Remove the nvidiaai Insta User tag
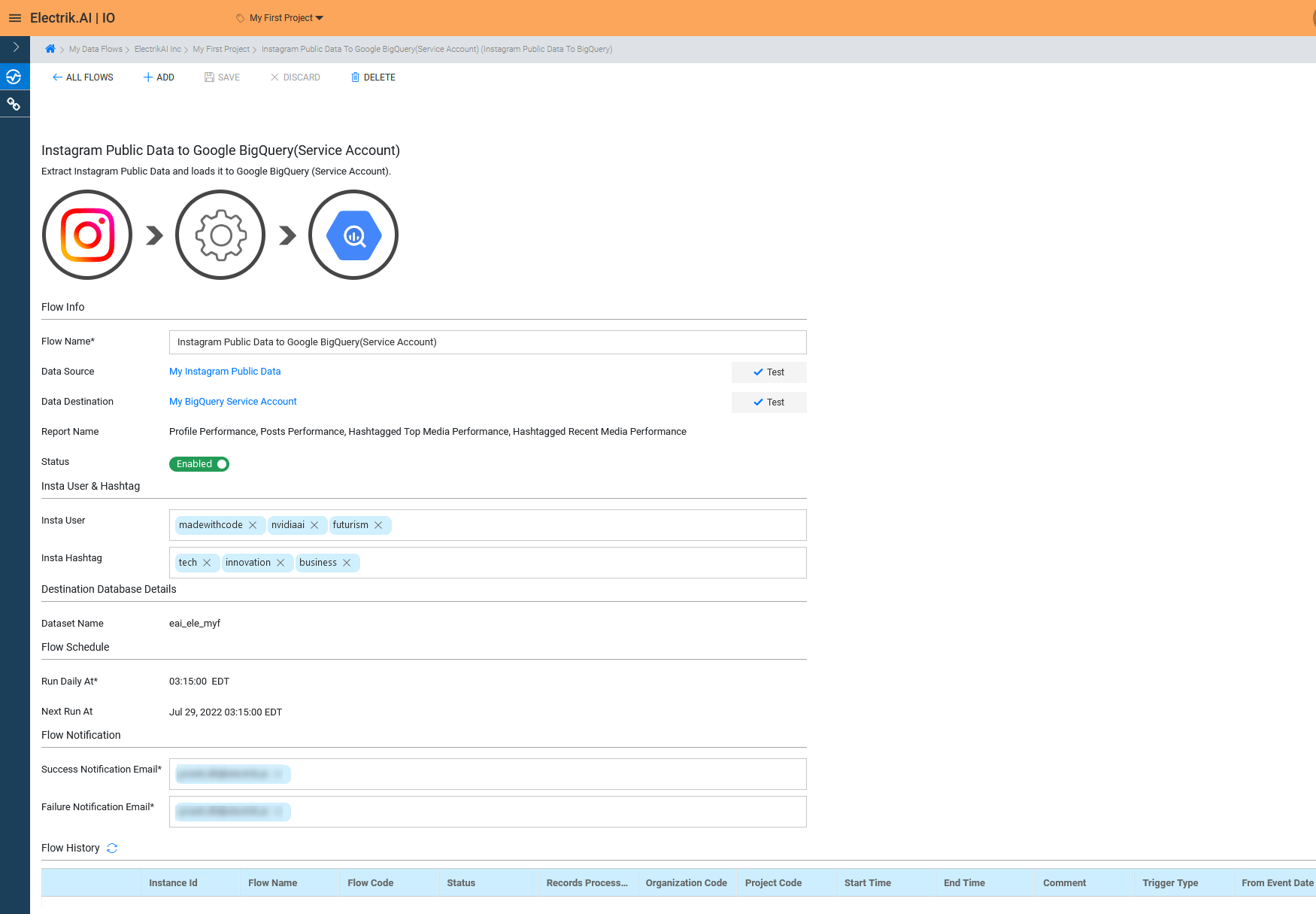Screen dimensions: 1316x914 315,525
